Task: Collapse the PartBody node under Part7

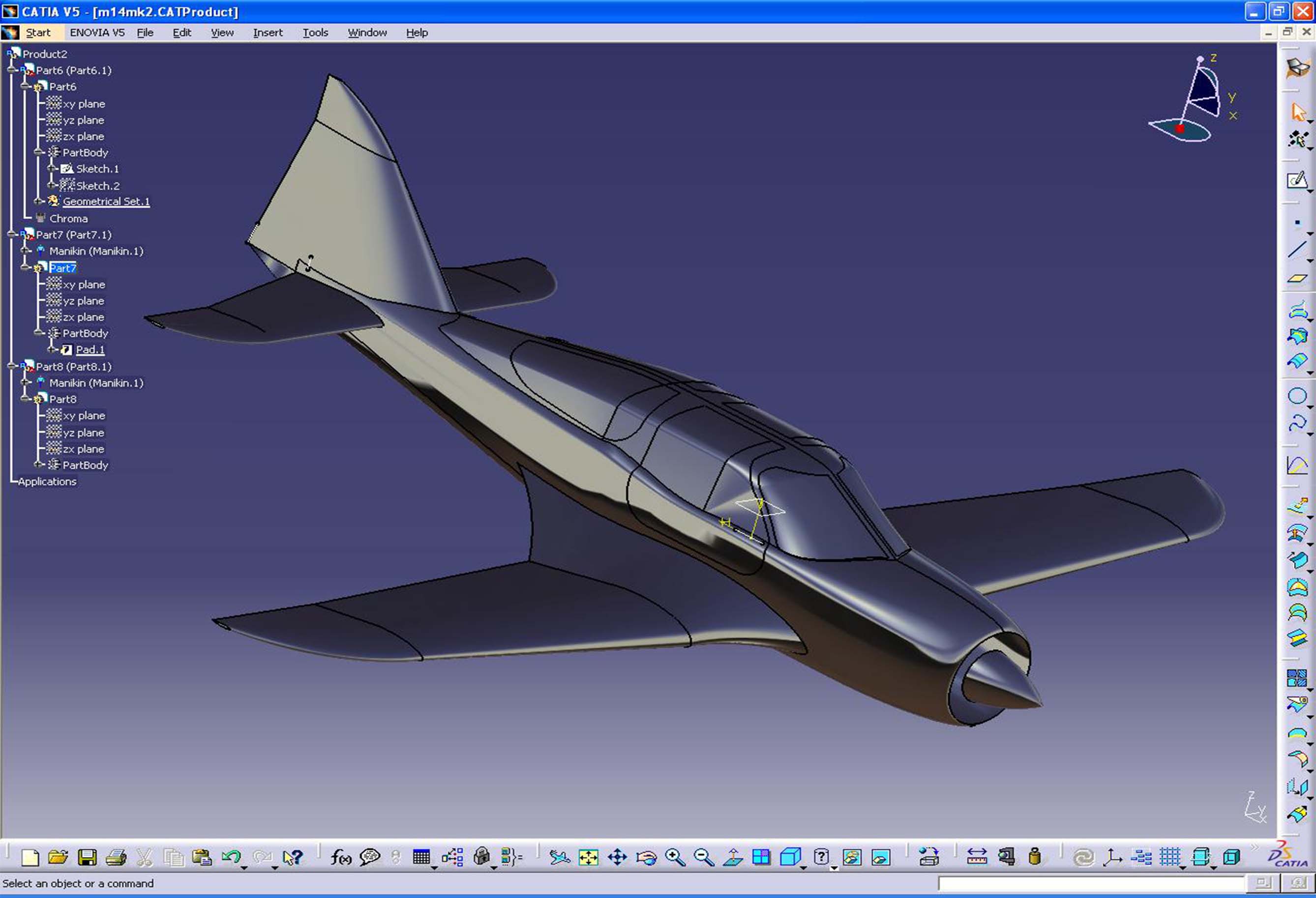Action: (38, 333)
